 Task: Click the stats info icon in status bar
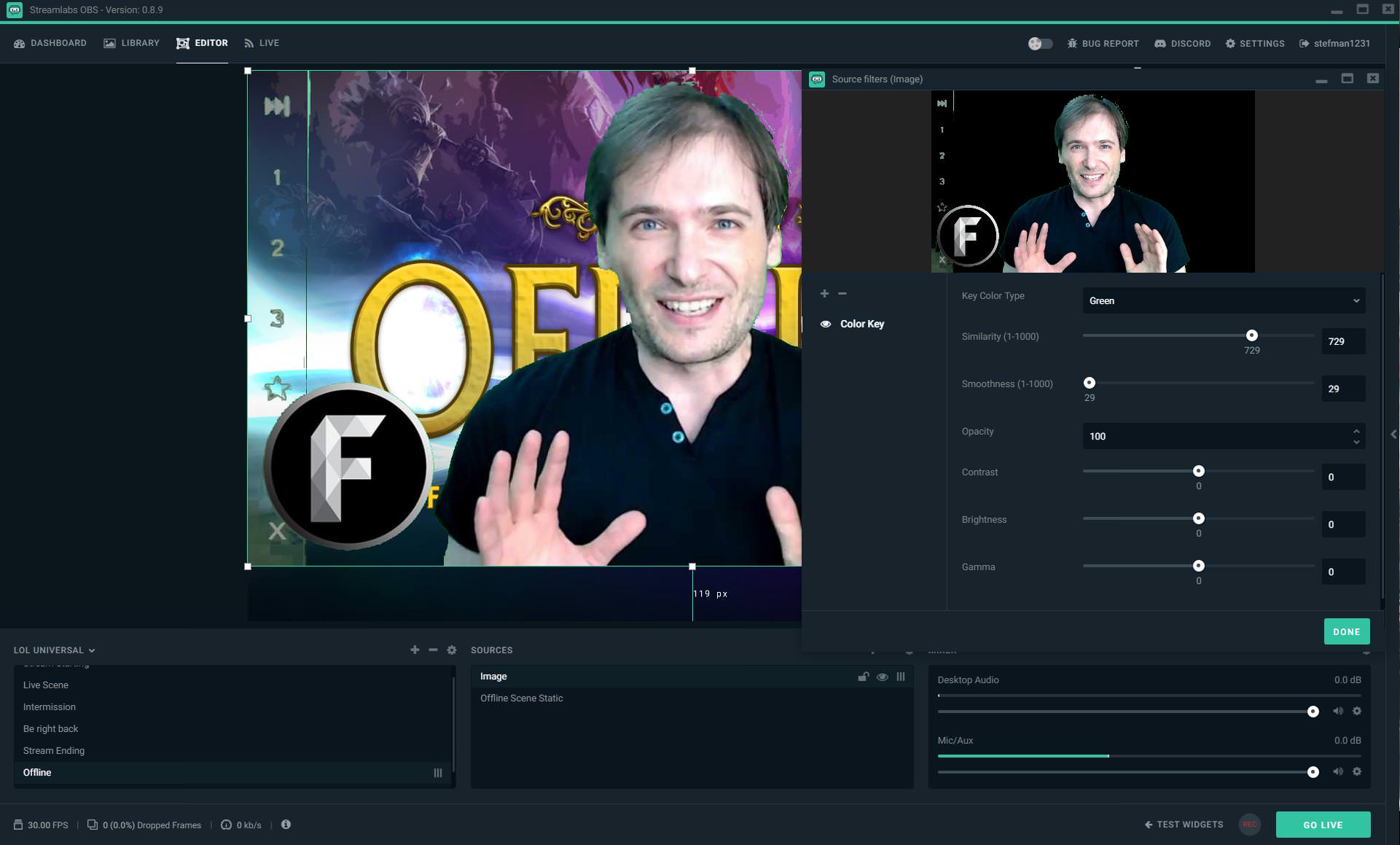286,825
